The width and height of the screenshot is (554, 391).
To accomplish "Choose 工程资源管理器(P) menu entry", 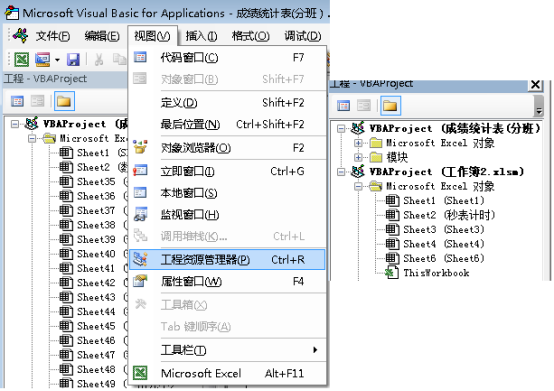I will click(x=227, y=260).
